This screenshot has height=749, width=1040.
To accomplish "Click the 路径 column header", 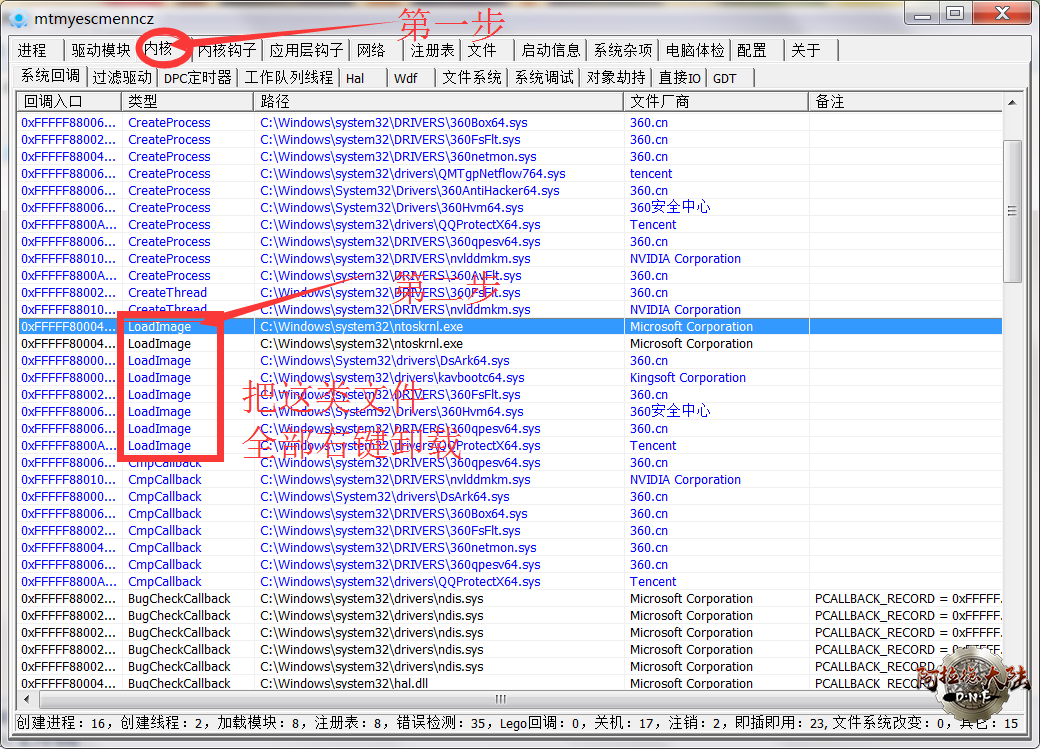I will click(438, 101).
